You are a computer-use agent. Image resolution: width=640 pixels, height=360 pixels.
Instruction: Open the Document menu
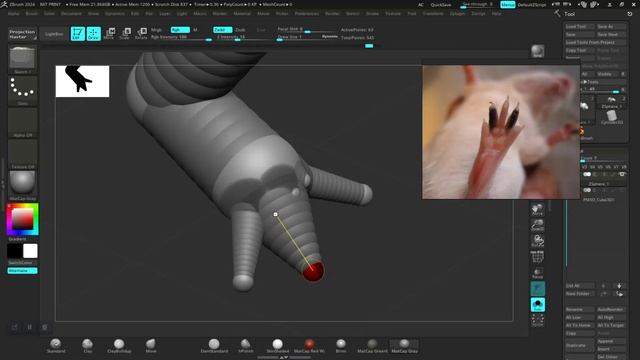click(x=71, y=13)
